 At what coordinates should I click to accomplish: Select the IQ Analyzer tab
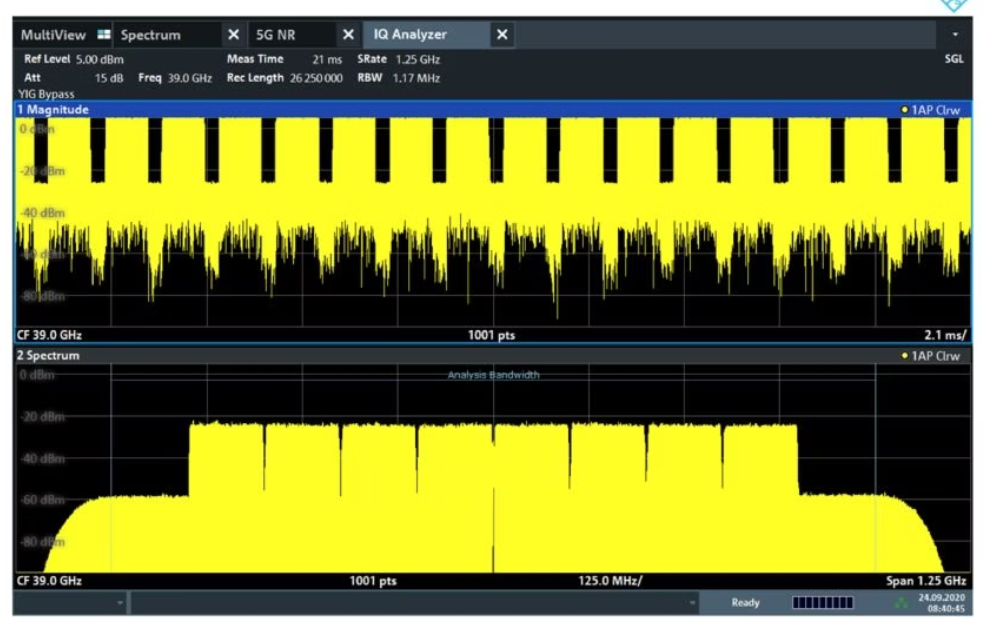(x=410, y=35)
